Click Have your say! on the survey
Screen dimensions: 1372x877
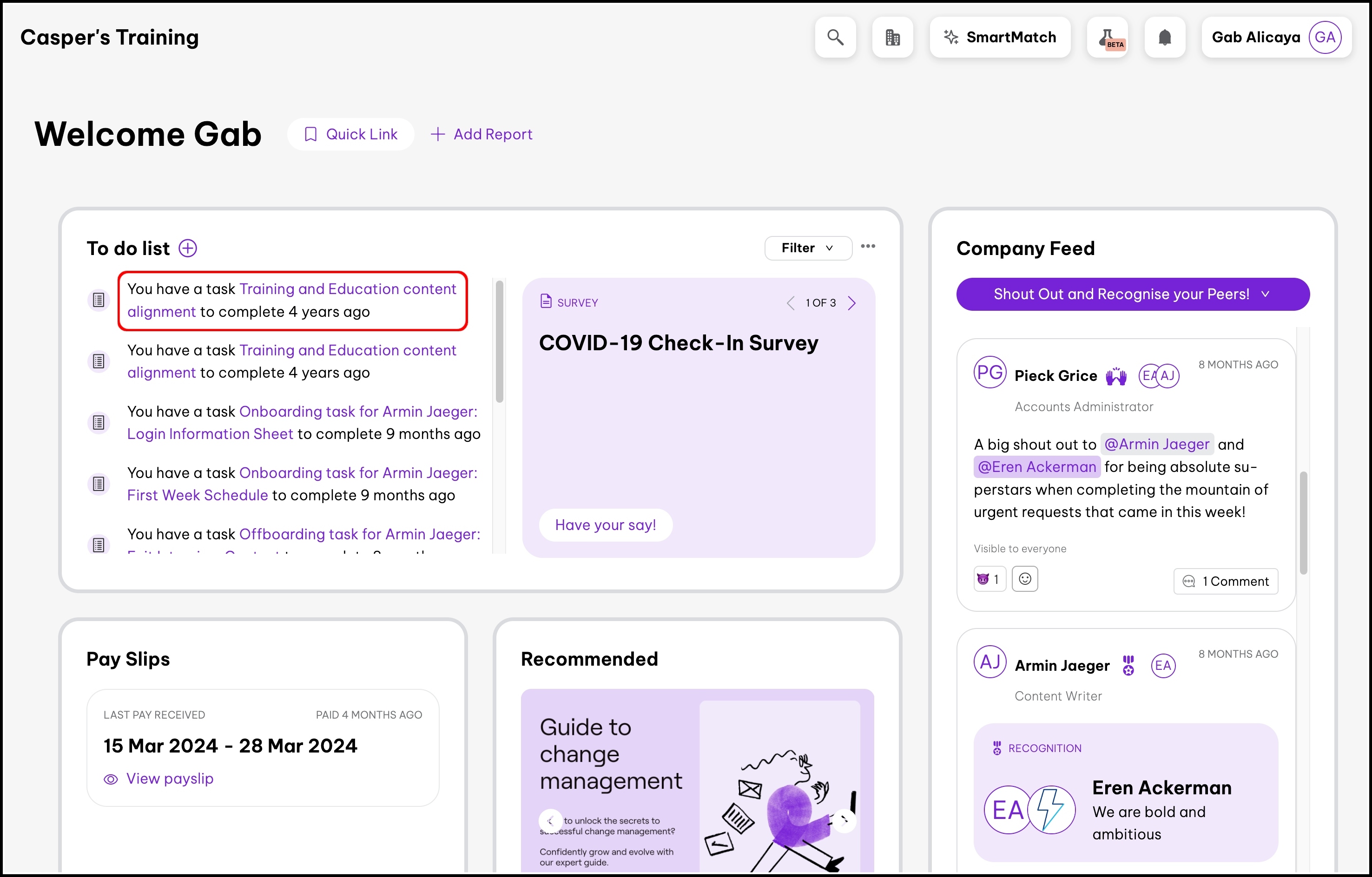(605, 525)
